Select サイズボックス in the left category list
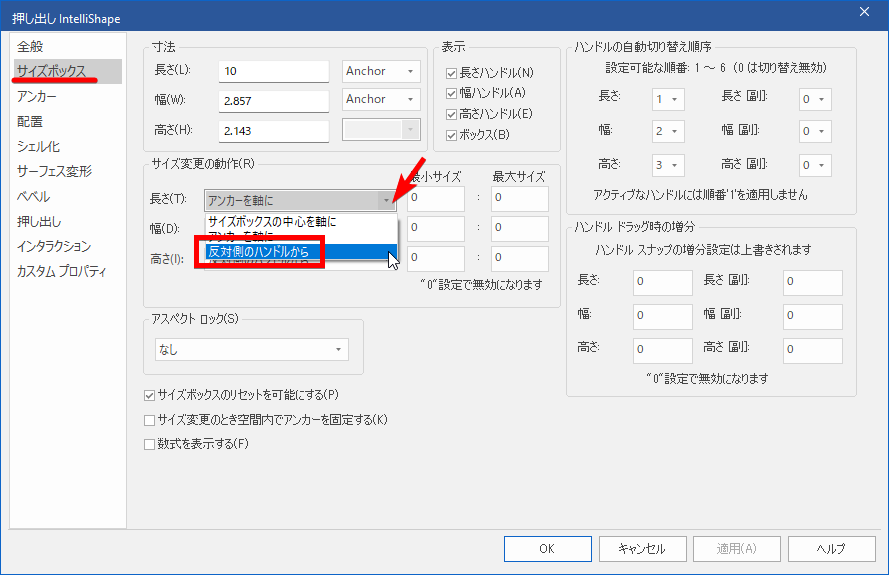The image size is (889, 575). pyautogui.click(x=51, y=71)
